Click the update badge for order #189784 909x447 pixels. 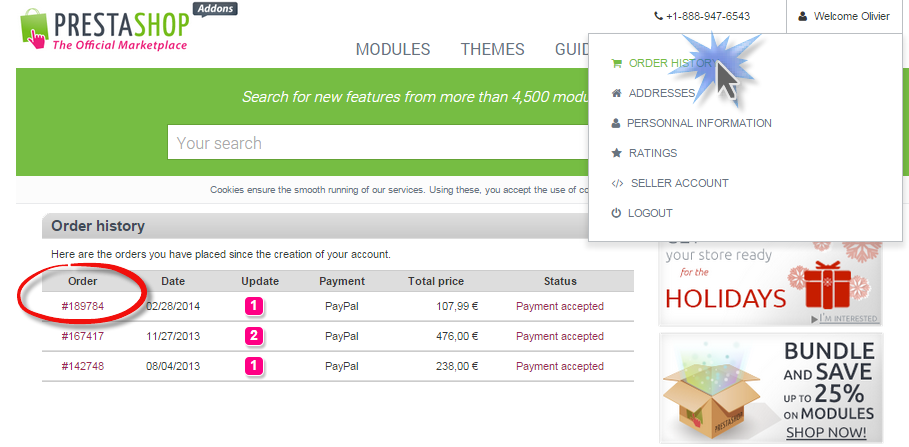[254, 306]
